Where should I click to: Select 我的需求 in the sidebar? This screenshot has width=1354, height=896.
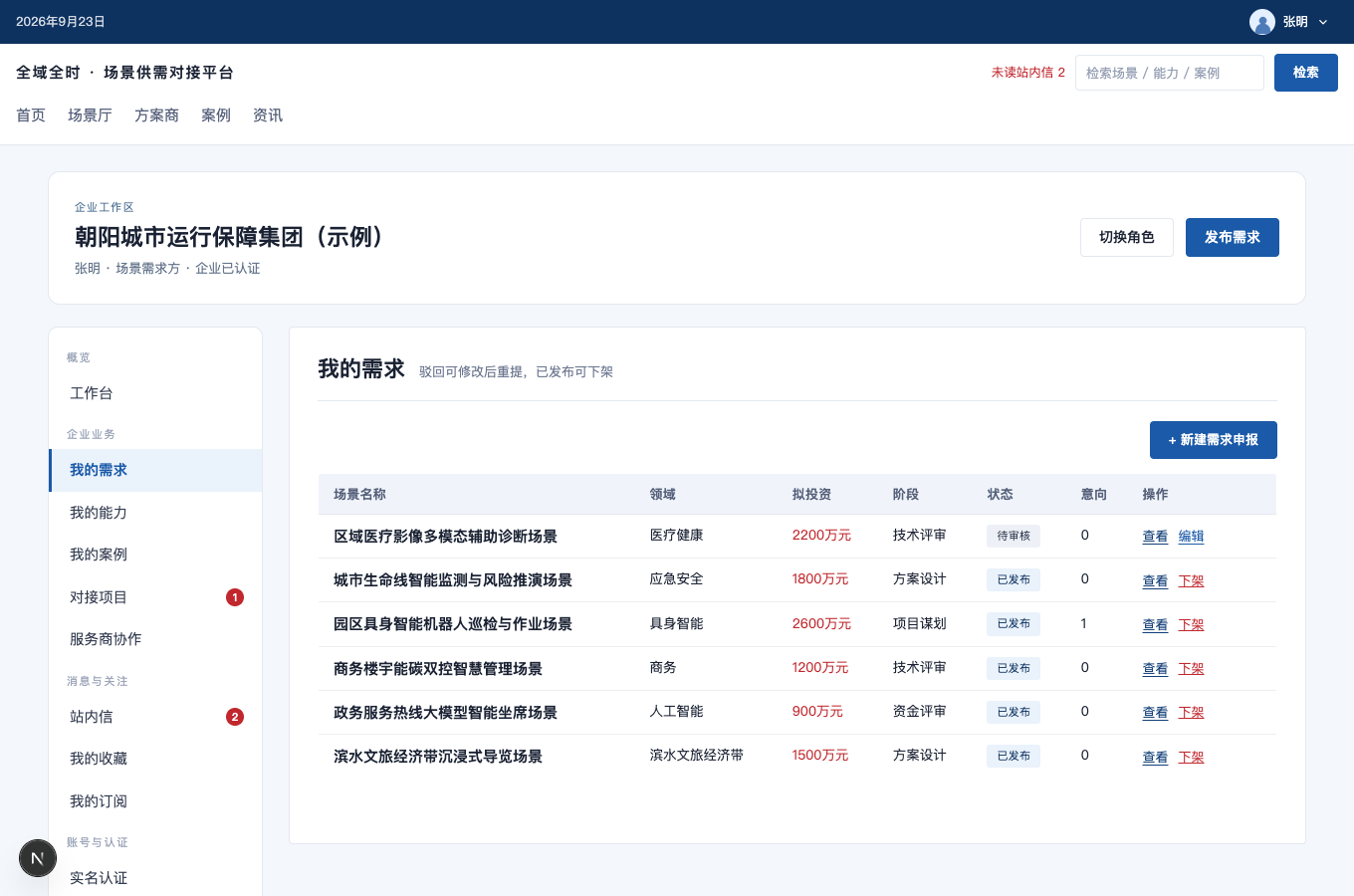click(155, 470)
